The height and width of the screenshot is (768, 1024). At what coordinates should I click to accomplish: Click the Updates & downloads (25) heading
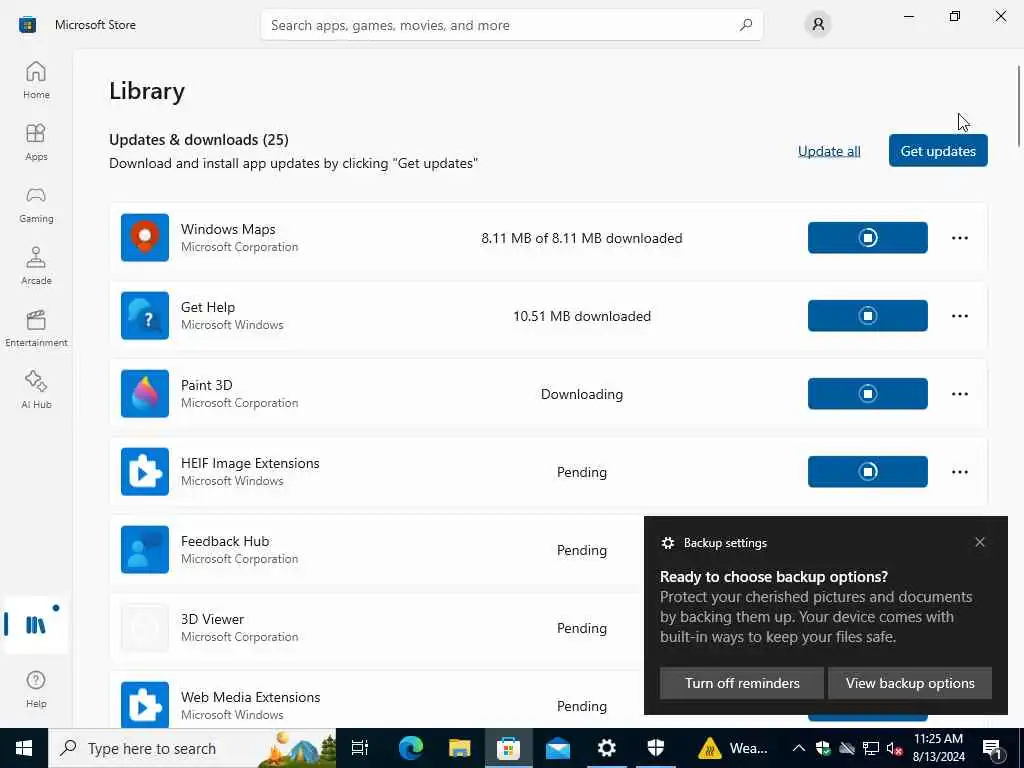click(x=199, y=140)
